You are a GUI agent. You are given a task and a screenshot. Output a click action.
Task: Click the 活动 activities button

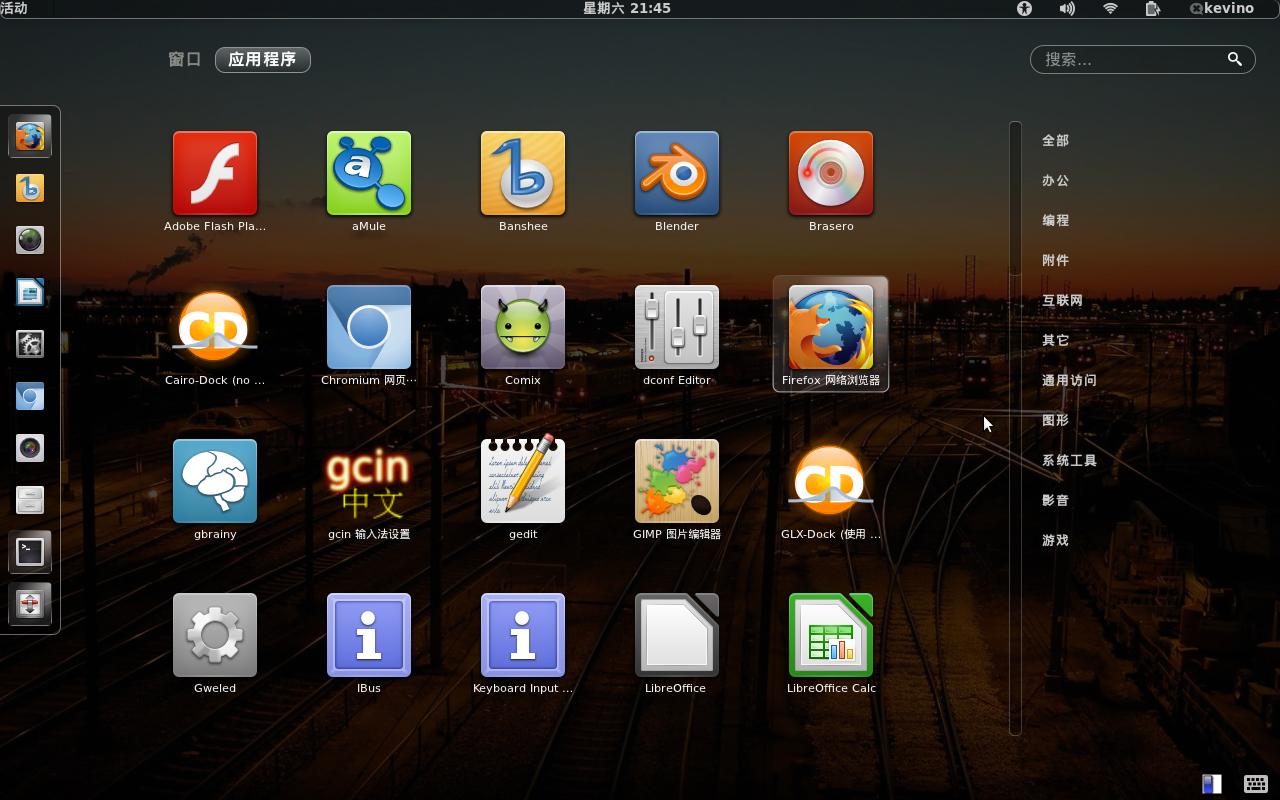tap(14, 8)
